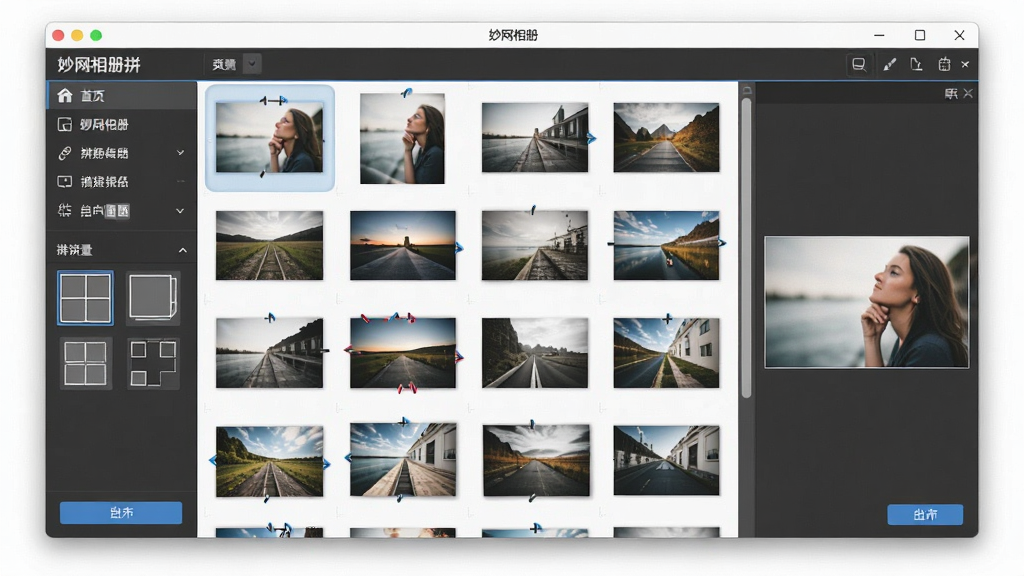Screen dimensions: 1024x576
Task: Click the calendar-like icon in the top toolbar
Action: point(944,64)
